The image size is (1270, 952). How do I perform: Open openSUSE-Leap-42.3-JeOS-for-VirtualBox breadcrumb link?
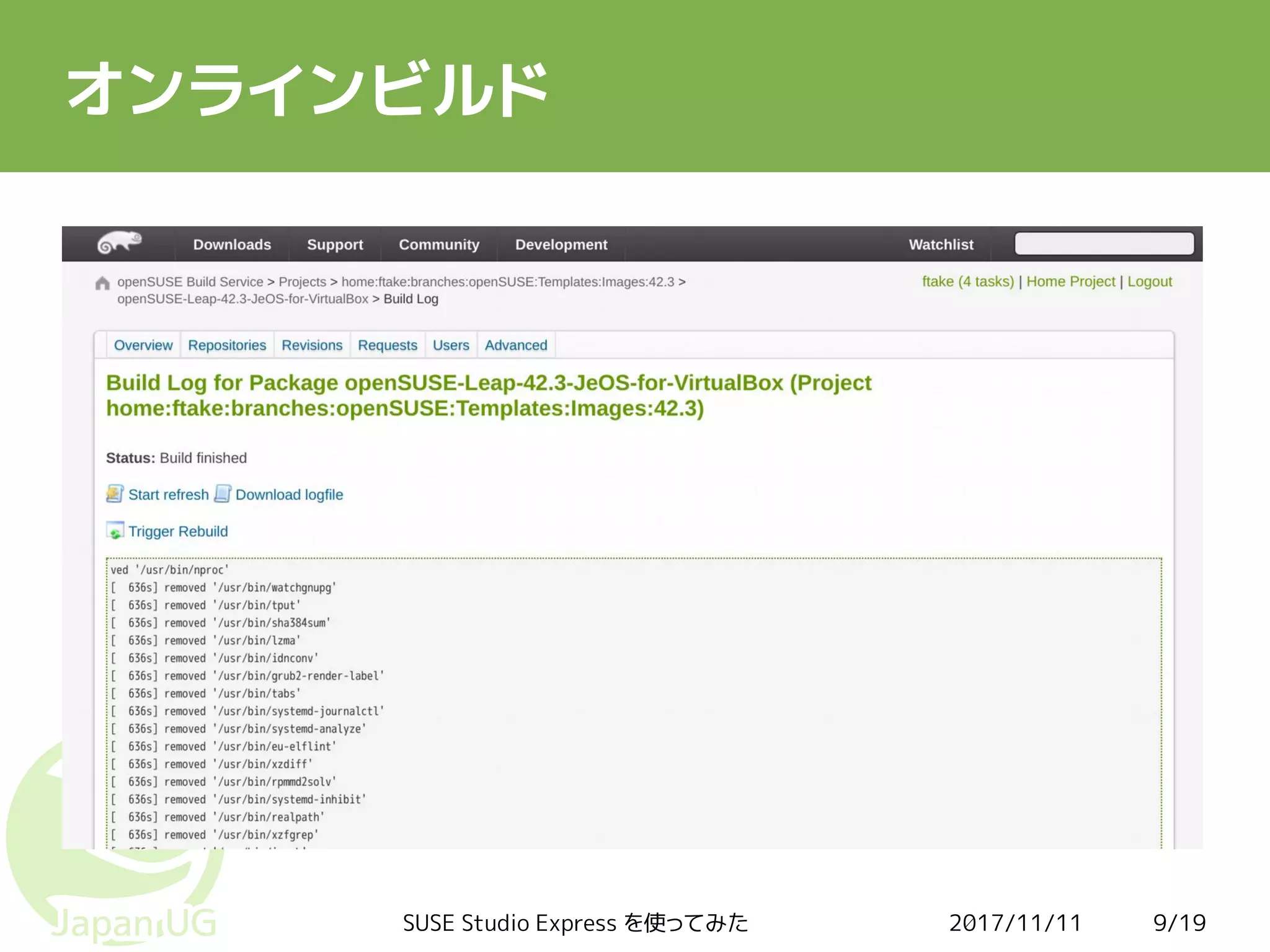point(242,299)
